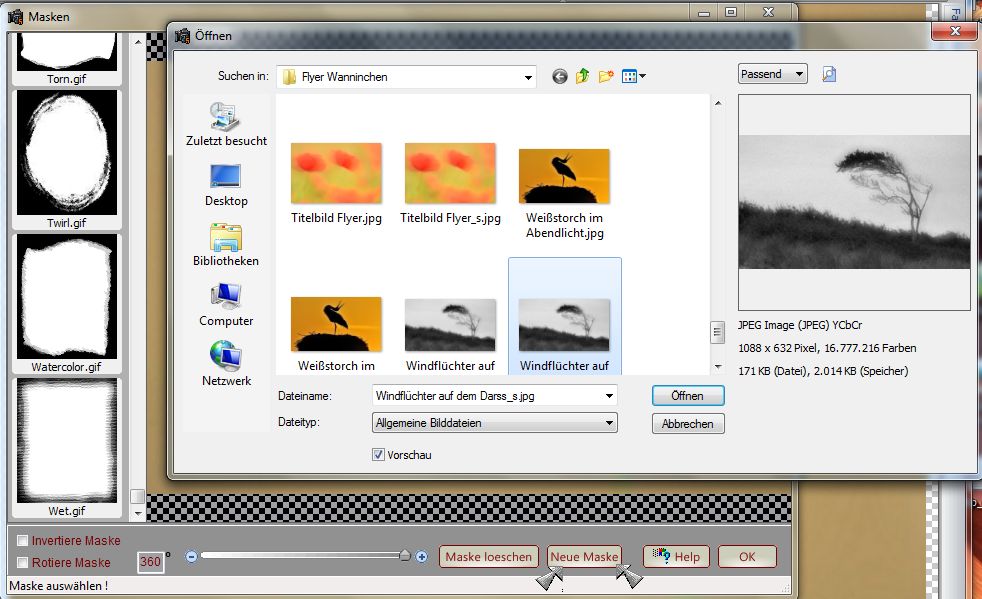Viewport: 982px width, 599px height.
Task: Expand the Suchen in folder dropdown
Action: point(528,77)
